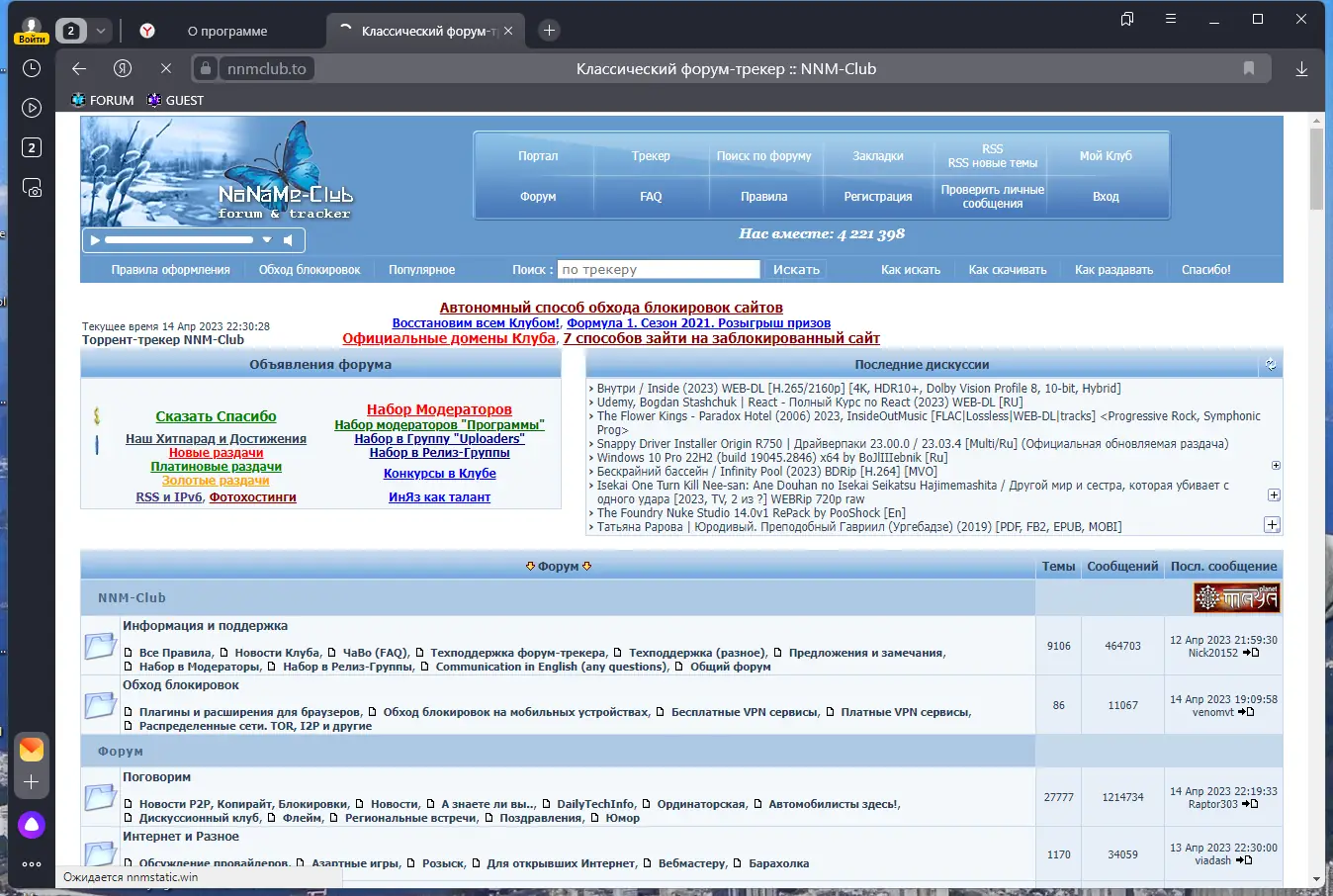Add a new sidebar app with plus
1333x896 pixels.
click(32, 782)
